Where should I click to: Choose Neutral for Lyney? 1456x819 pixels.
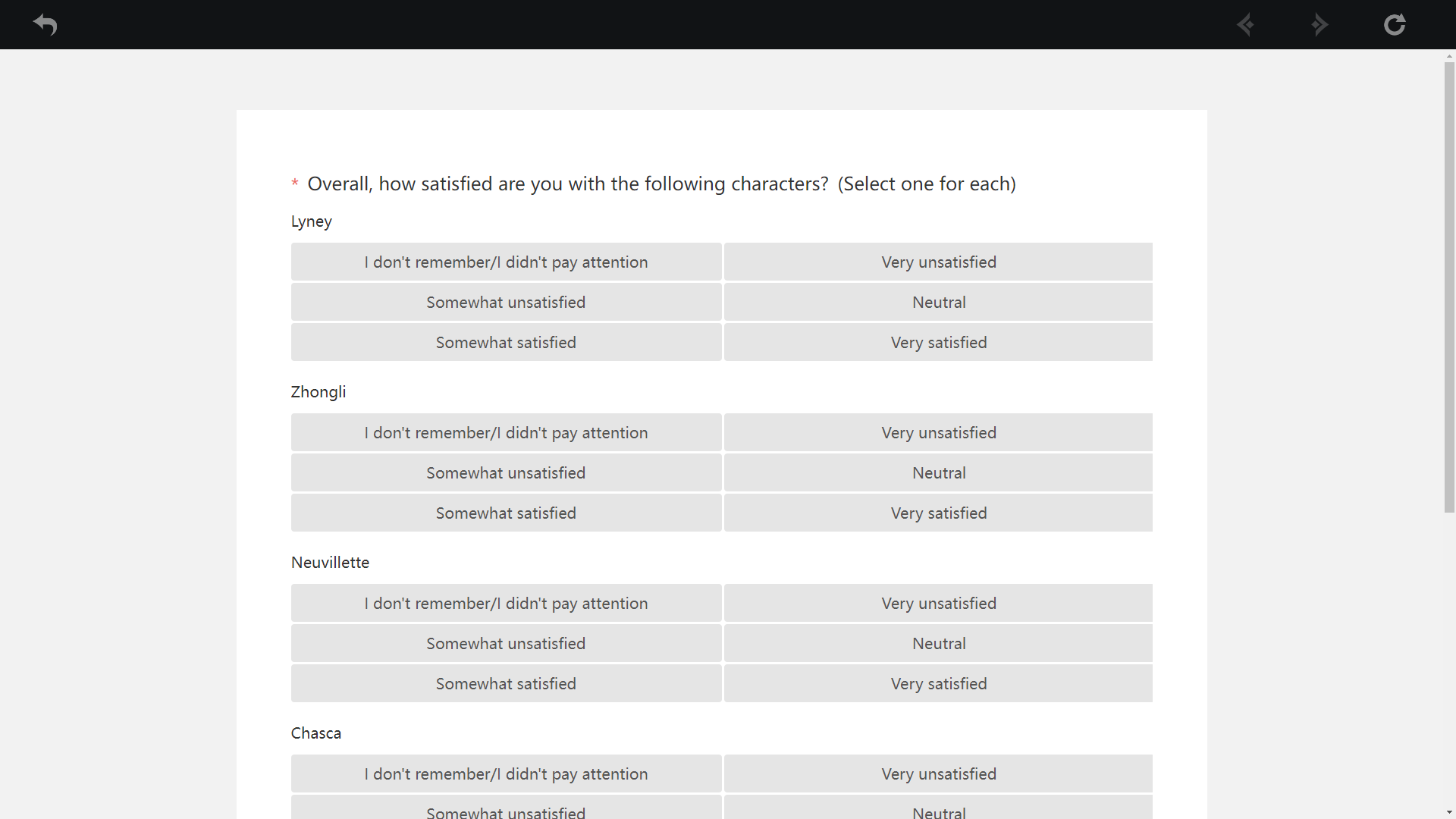click(x=938, y=303)
